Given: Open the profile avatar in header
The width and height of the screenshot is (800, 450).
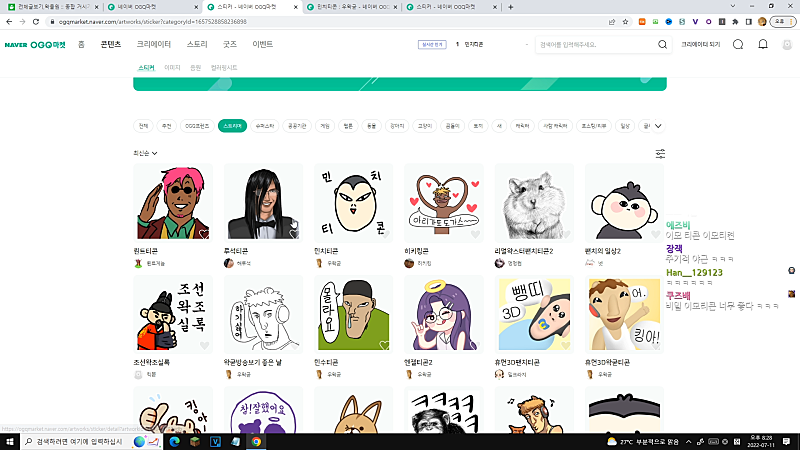Looking at the screenshot, I should [x=787, y=45].
